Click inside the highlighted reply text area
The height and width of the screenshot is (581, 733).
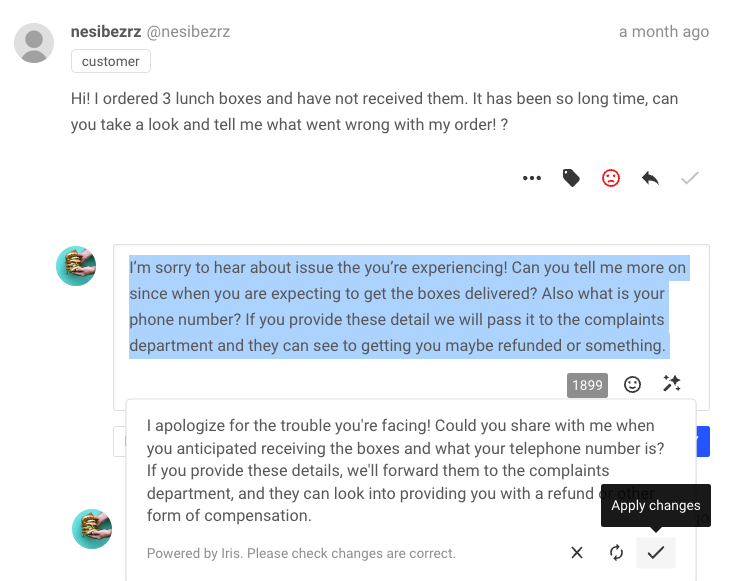[400, 307]
